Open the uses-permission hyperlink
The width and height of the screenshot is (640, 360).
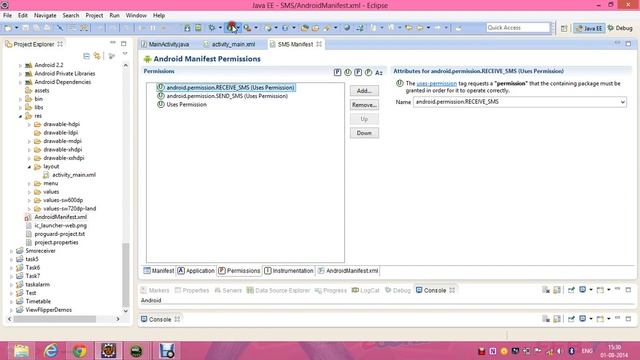[436, 83]
